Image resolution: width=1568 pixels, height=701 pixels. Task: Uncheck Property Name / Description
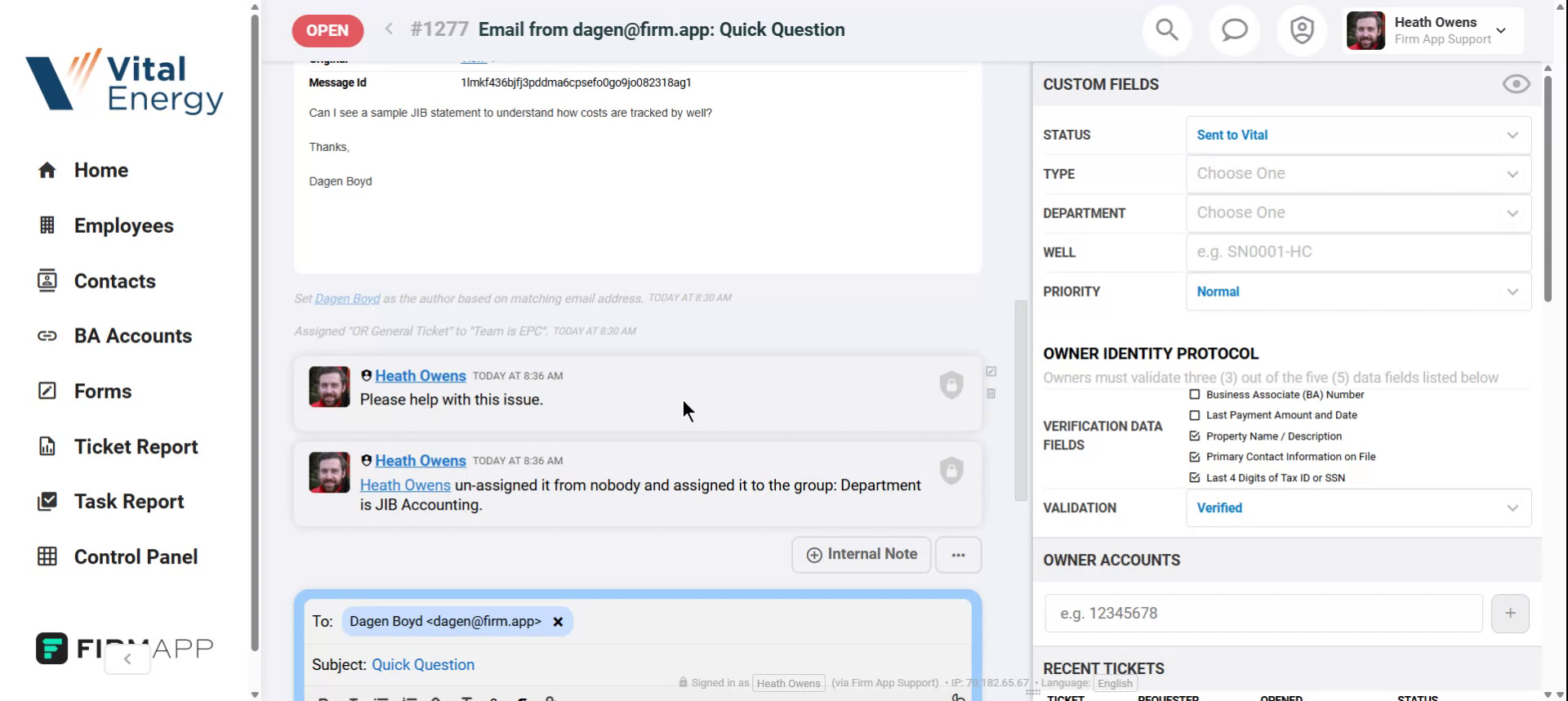[x=1195, y=436]
